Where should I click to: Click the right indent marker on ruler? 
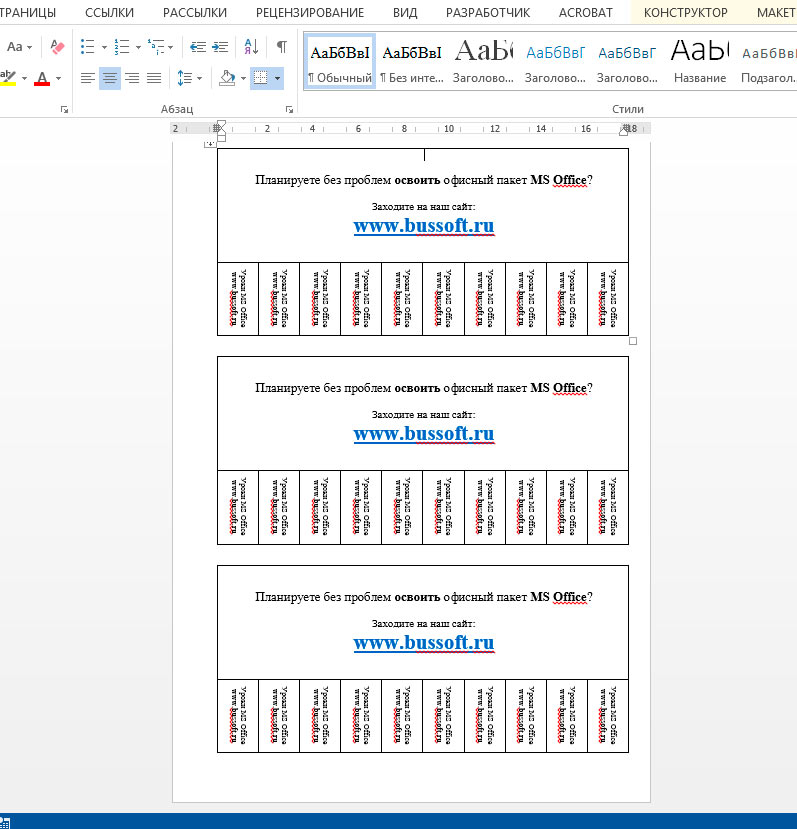[624, 131]
